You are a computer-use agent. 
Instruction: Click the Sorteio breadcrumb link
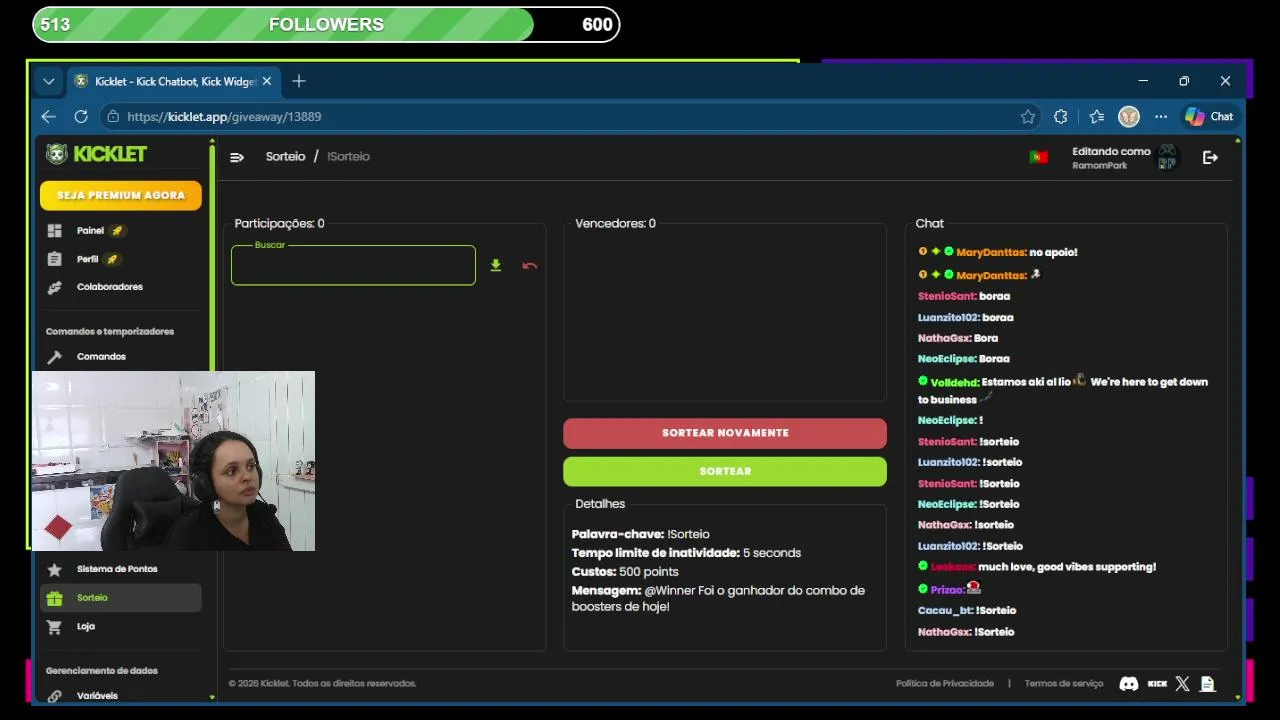click(x=285, y=157)
